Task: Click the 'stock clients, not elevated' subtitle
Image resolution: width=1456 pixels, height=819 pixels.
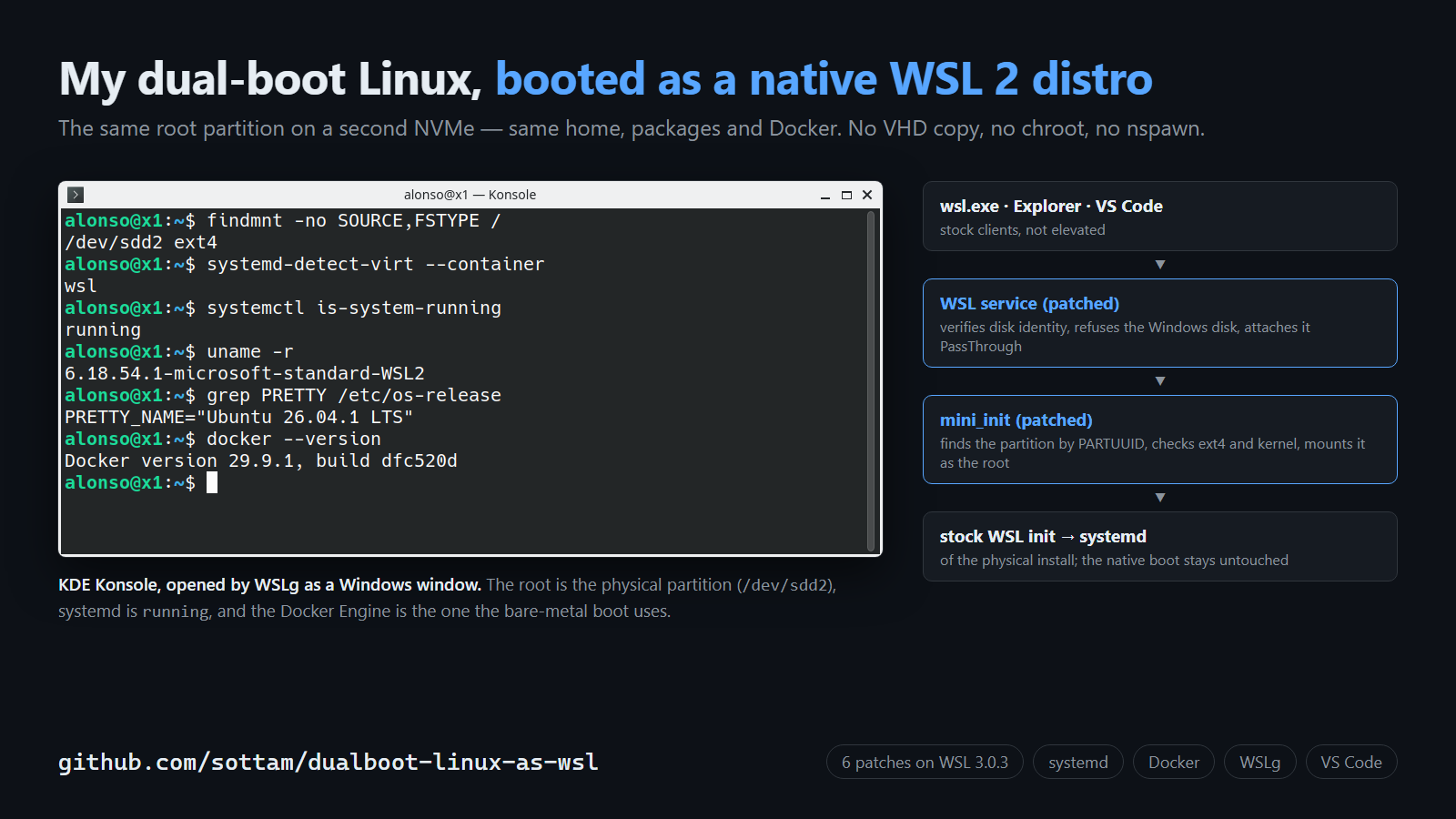Action: 1023,230
